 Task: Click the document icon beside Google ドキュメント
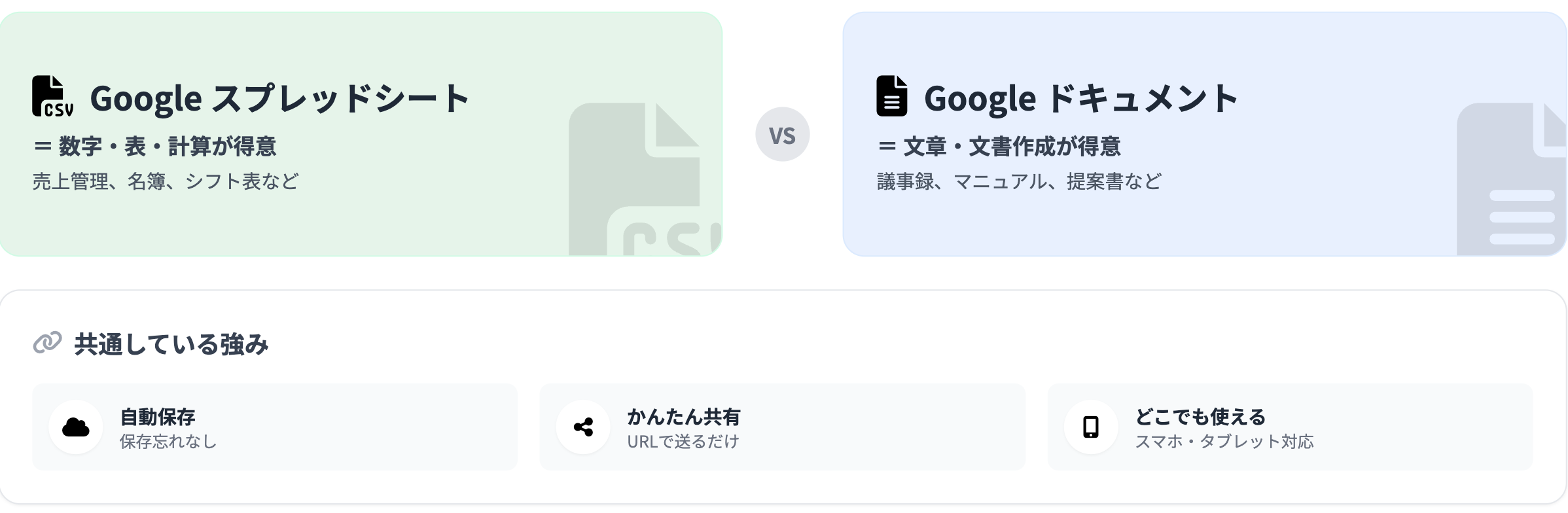coord(891,97)
